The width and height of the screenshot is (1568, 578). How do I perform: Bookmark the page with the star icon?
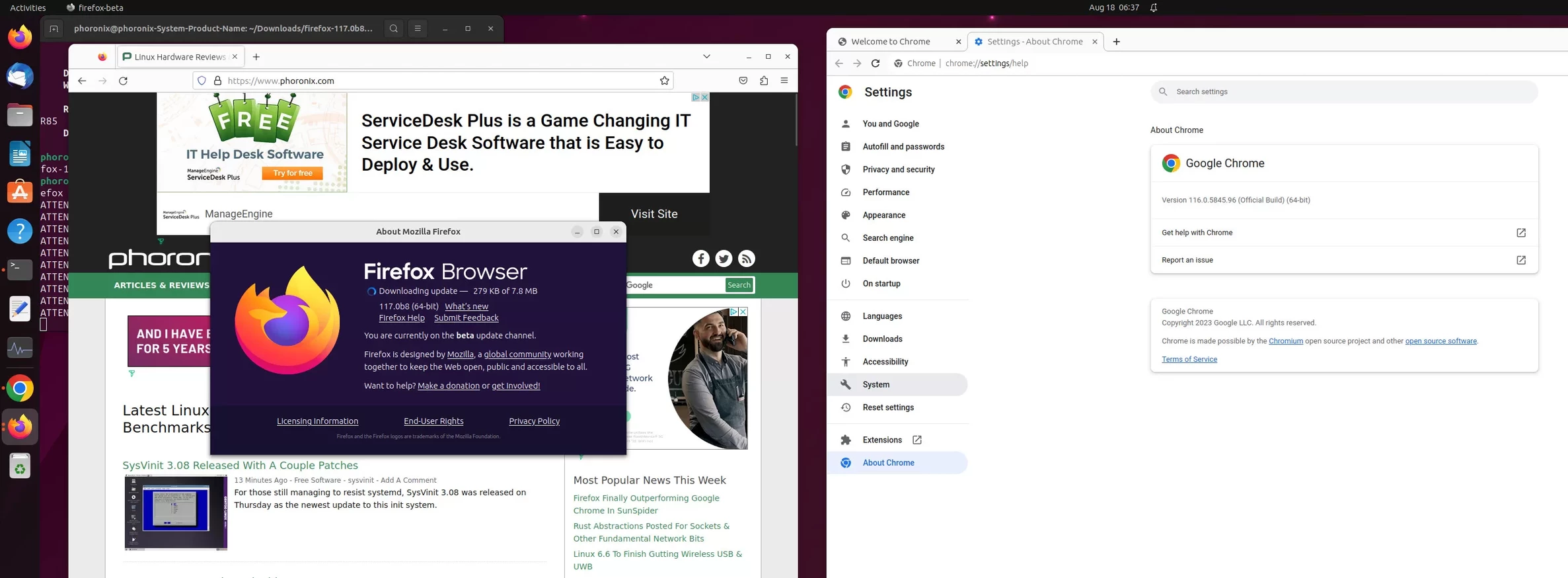pos(664,81)
